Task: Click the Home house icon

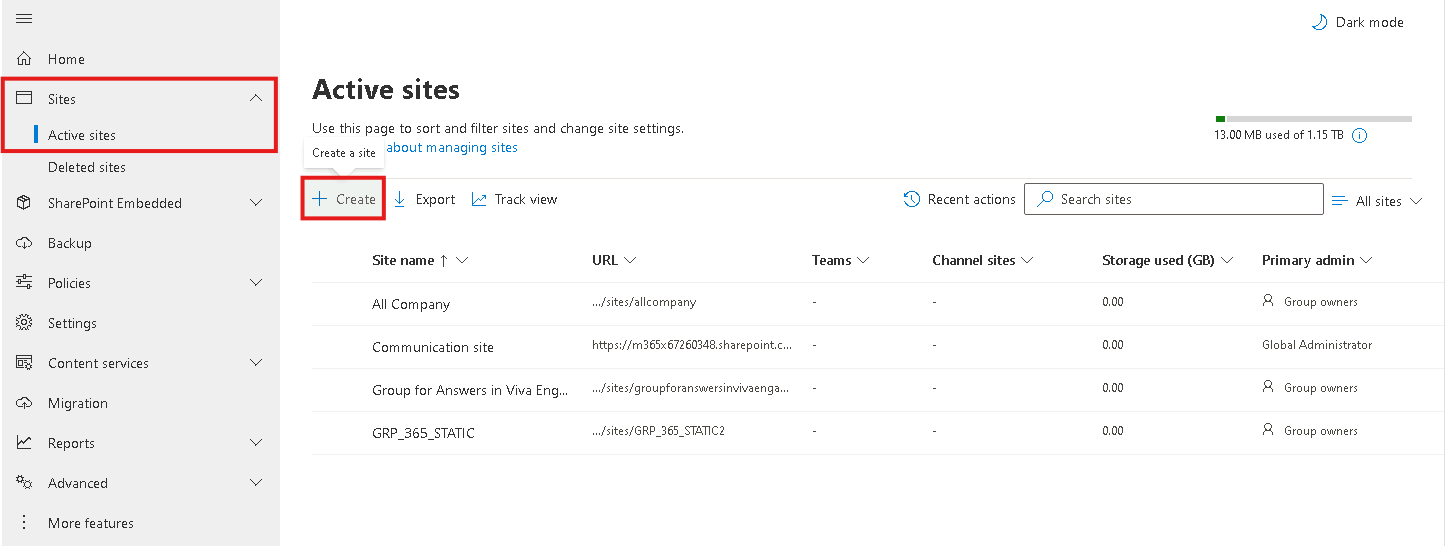Action: pyautogui.click(x=25, y=59)
